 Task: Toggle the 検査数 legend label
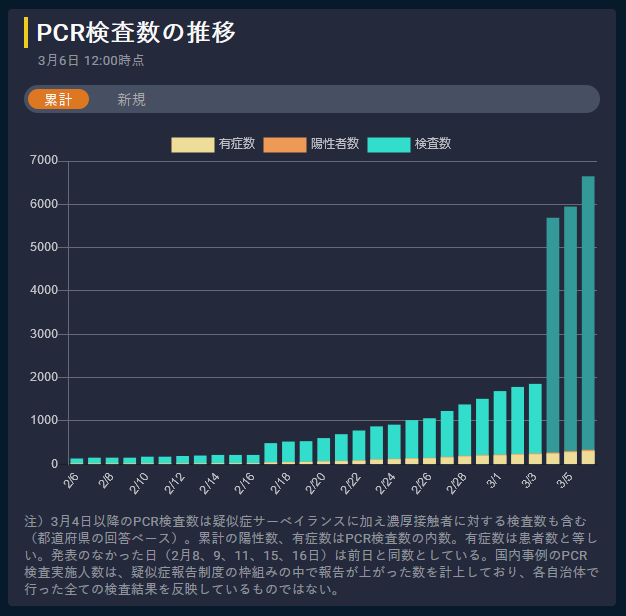coord(433,144)
